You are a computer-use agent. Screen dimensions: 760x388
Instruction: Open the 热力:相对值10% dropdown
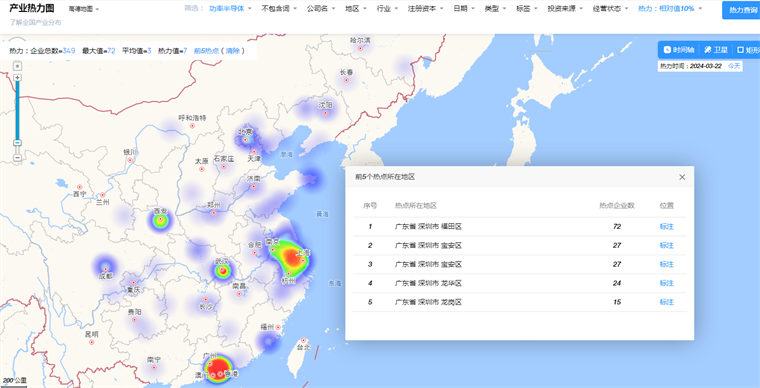pos(669,9)
